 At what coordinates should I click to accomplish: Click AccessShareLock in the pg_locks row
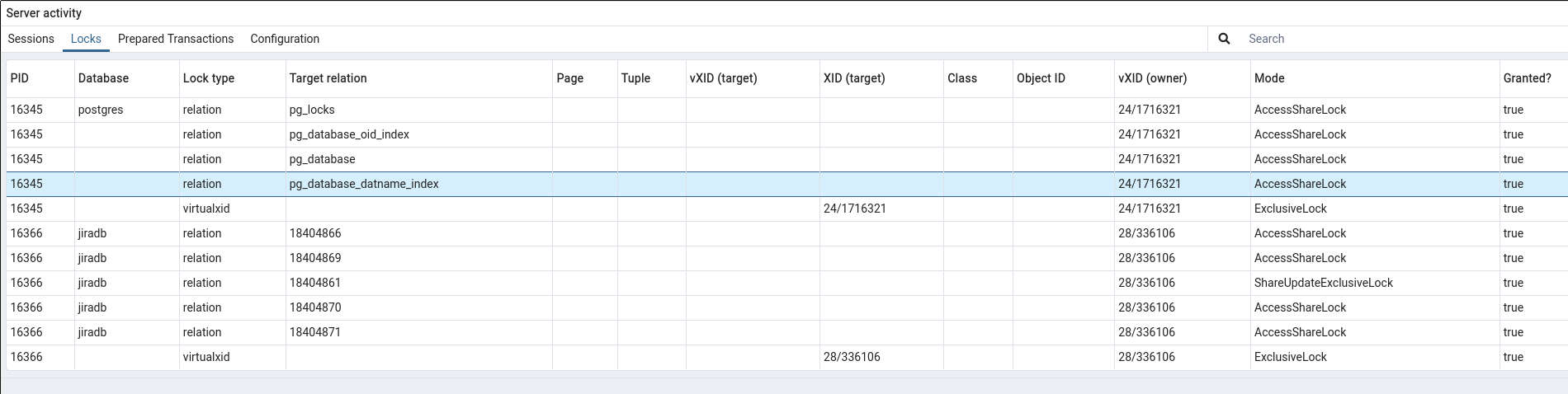[1375, 110]
